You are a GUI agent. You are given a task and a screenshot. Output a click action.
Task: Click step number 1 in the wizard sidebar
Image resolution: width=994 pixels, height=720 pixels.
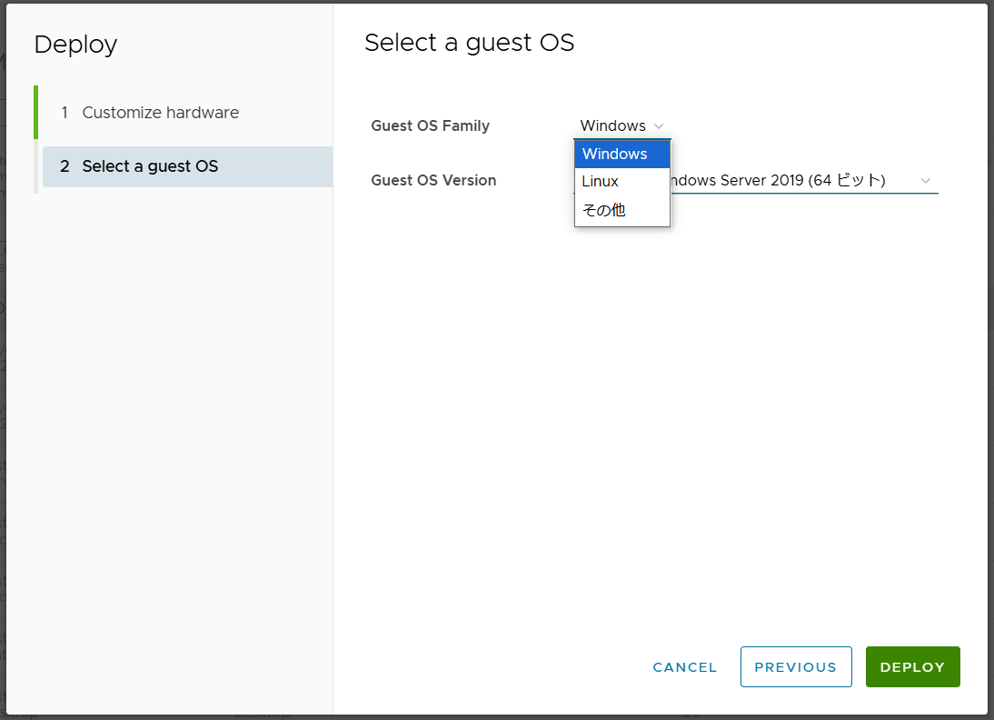[x=65, y=113]
